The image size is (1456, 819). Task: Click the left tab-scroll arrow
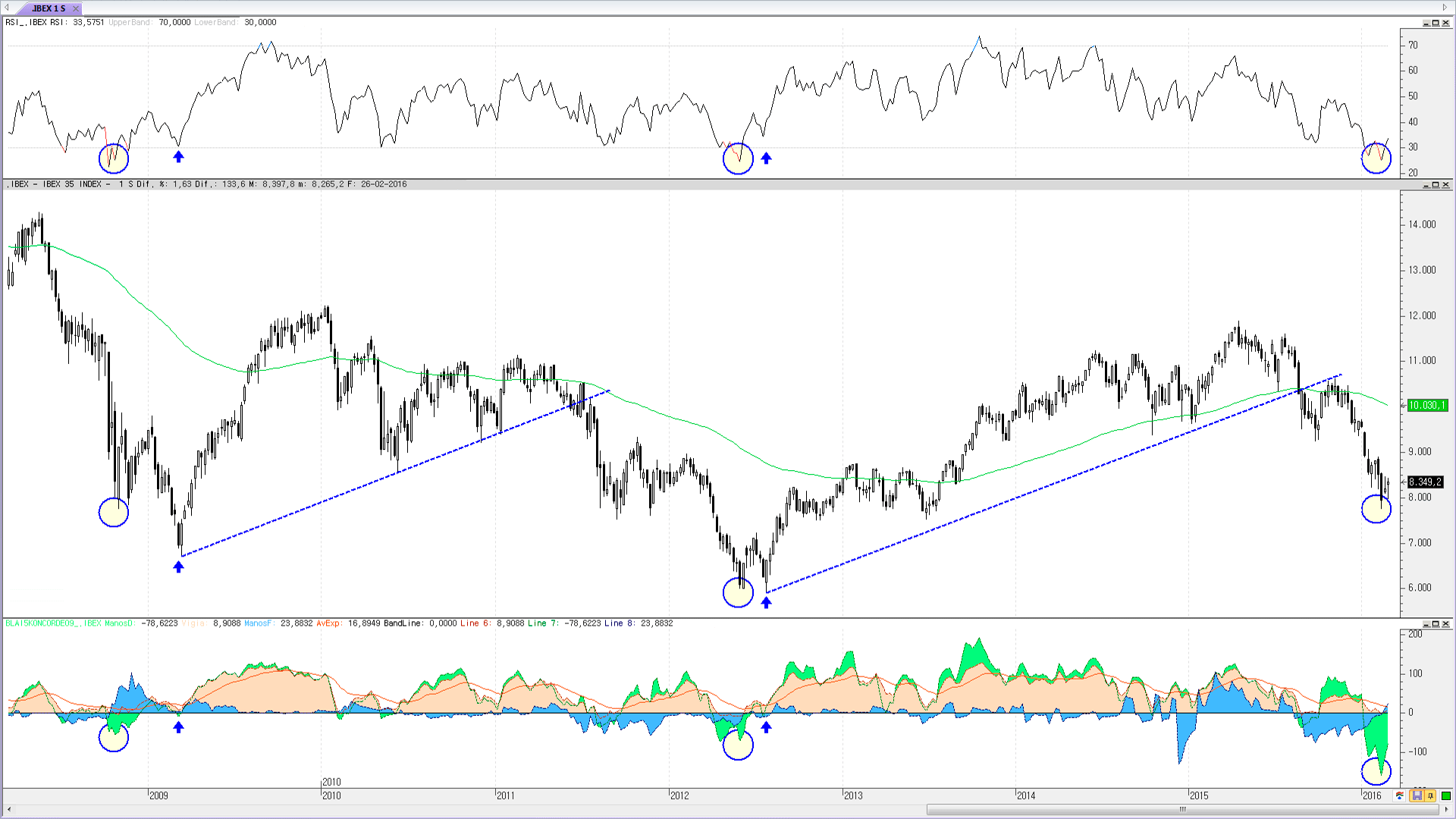click(7, 8)
